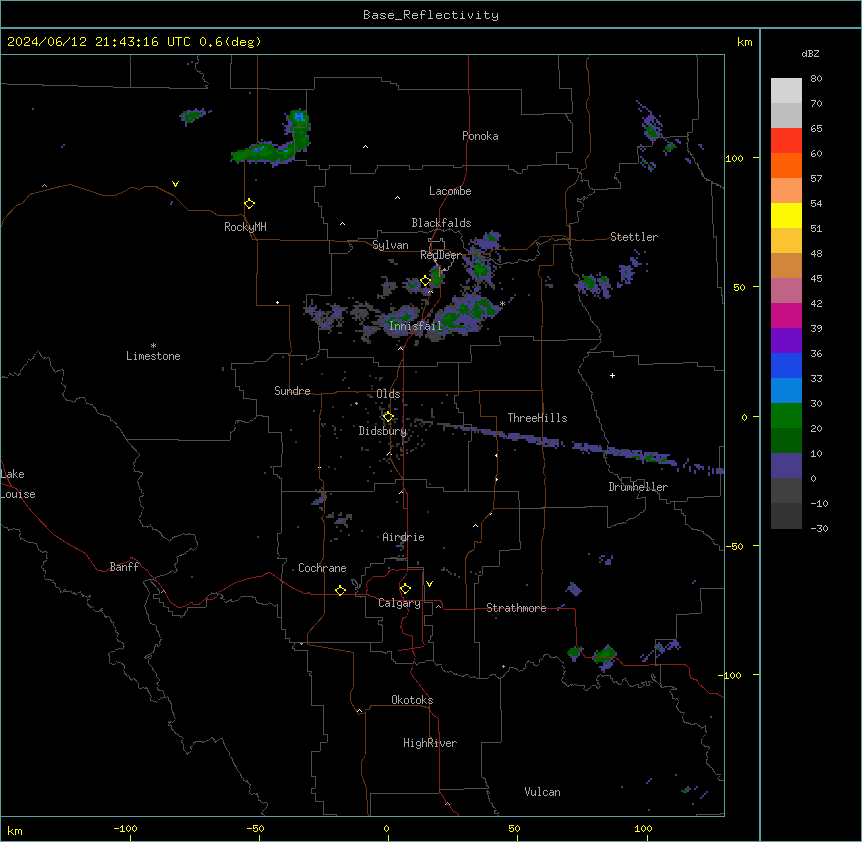The width and height of the screenshot is (862, 842).
Task: Click the Limestone label
Action: click(153, 356)
